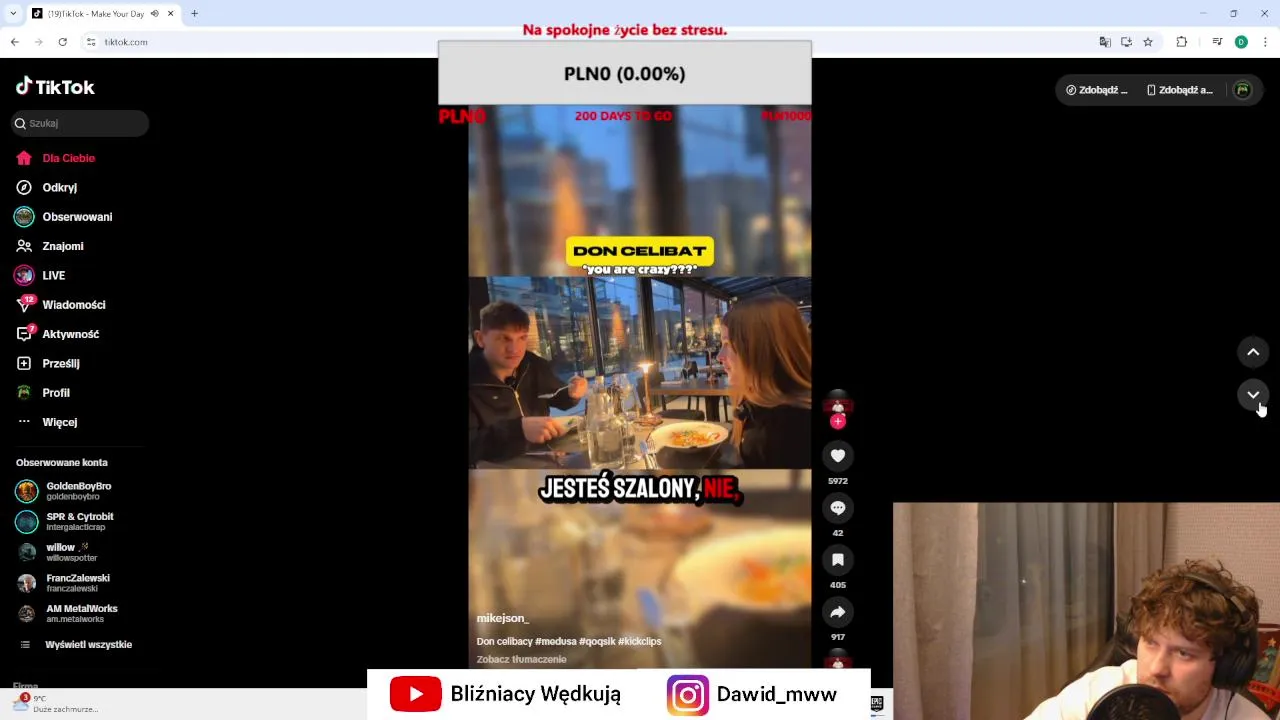Open the weather widget on the taskbar
Viewport: 1280px width, 720px height.
(x=56, y=704)
